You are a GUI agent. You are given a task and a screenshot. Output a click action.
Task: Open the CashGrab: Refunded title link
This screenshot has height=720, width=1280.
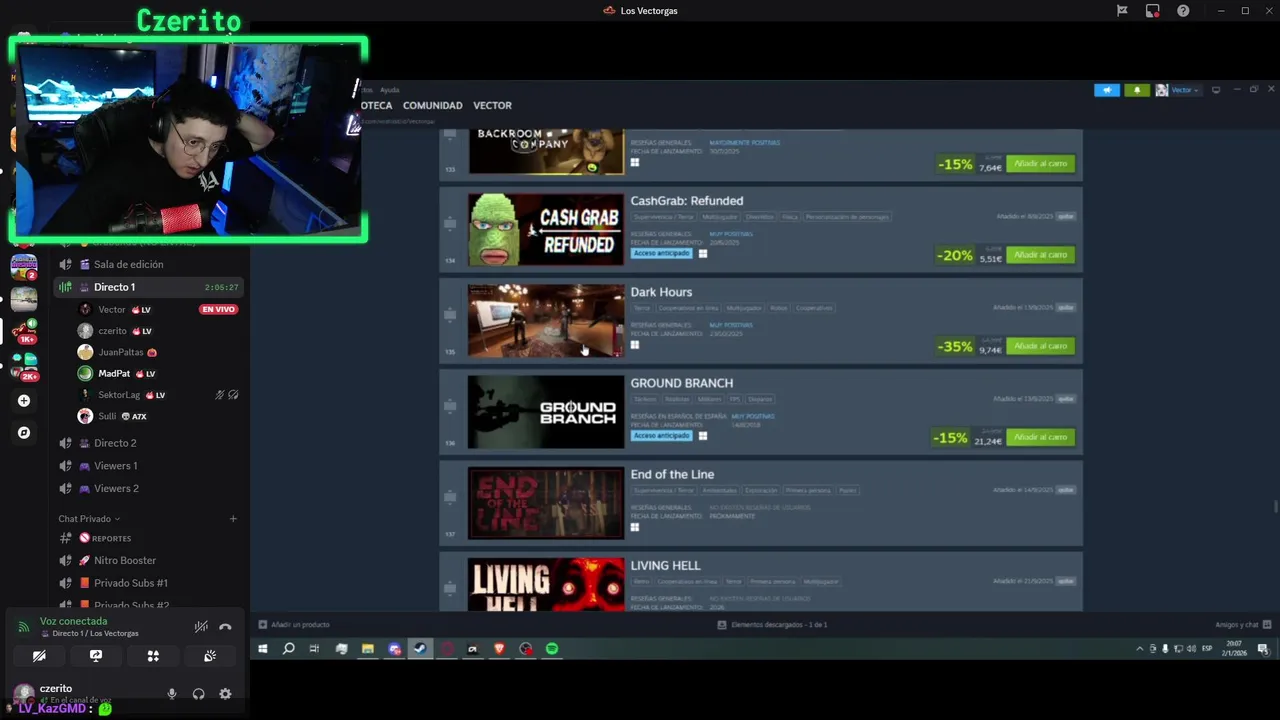[686, 201]
